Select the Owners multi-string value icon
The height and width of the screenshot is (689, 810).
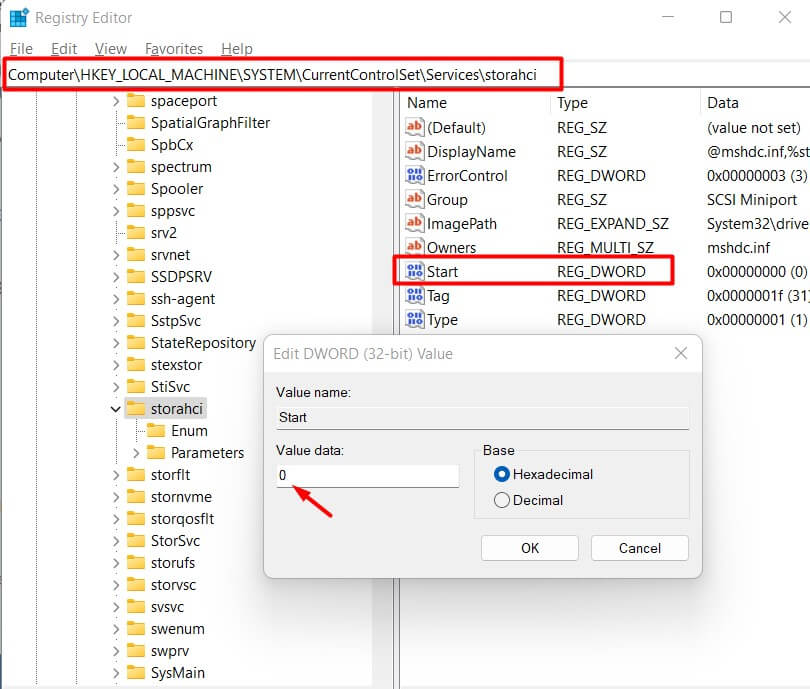[x=414, y=247]
